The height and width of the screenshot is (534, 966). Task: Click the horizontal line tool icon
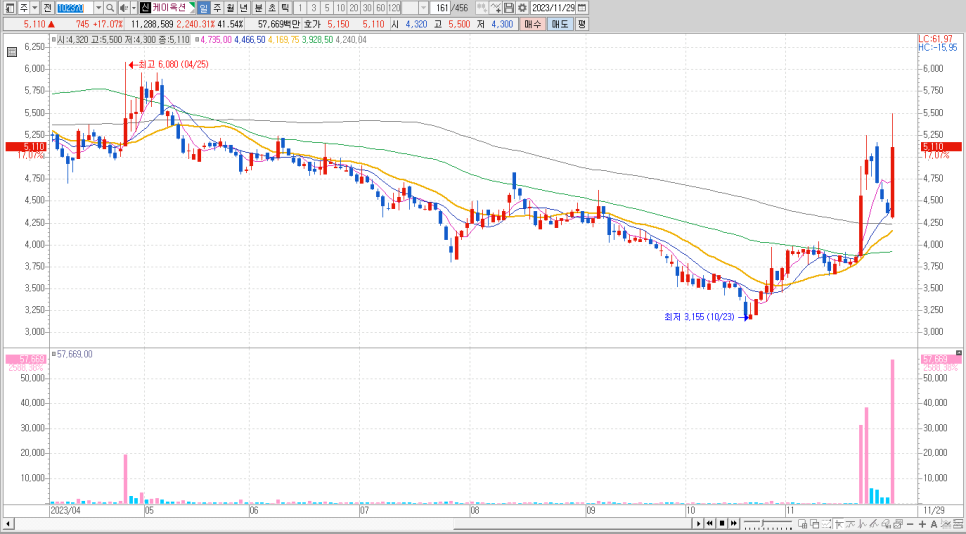[x=850, y=524]
